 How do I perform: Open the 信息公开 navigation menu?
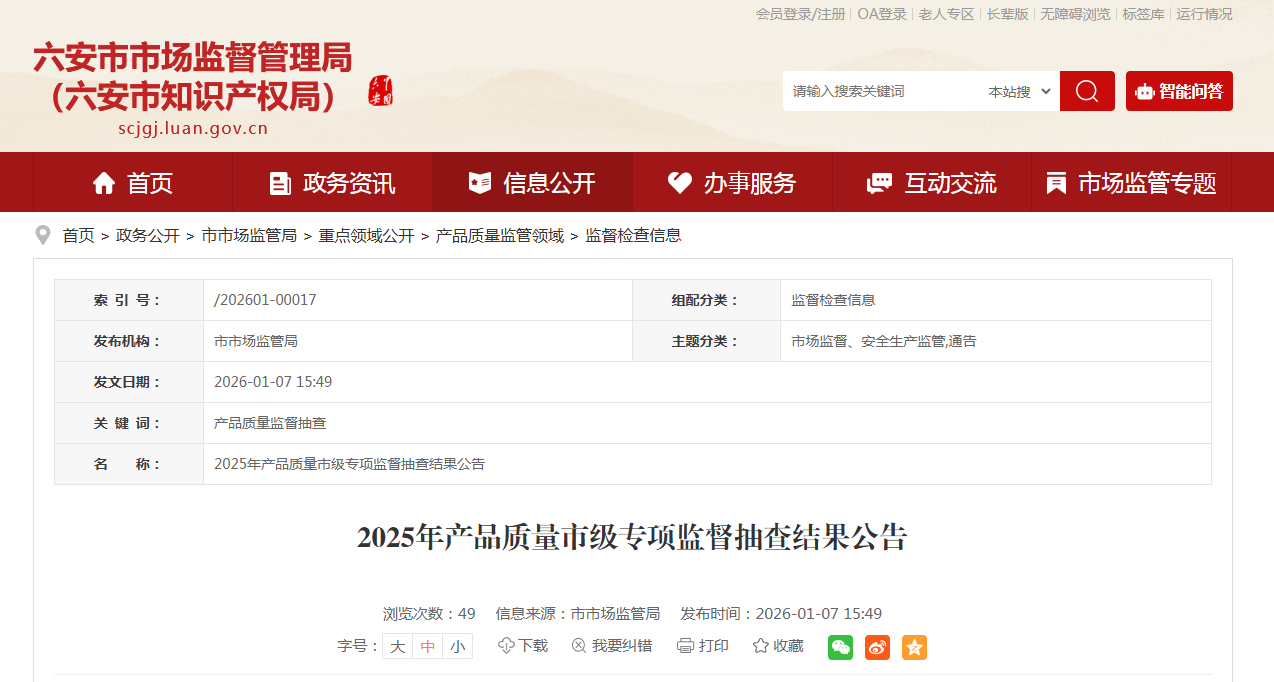532,183
